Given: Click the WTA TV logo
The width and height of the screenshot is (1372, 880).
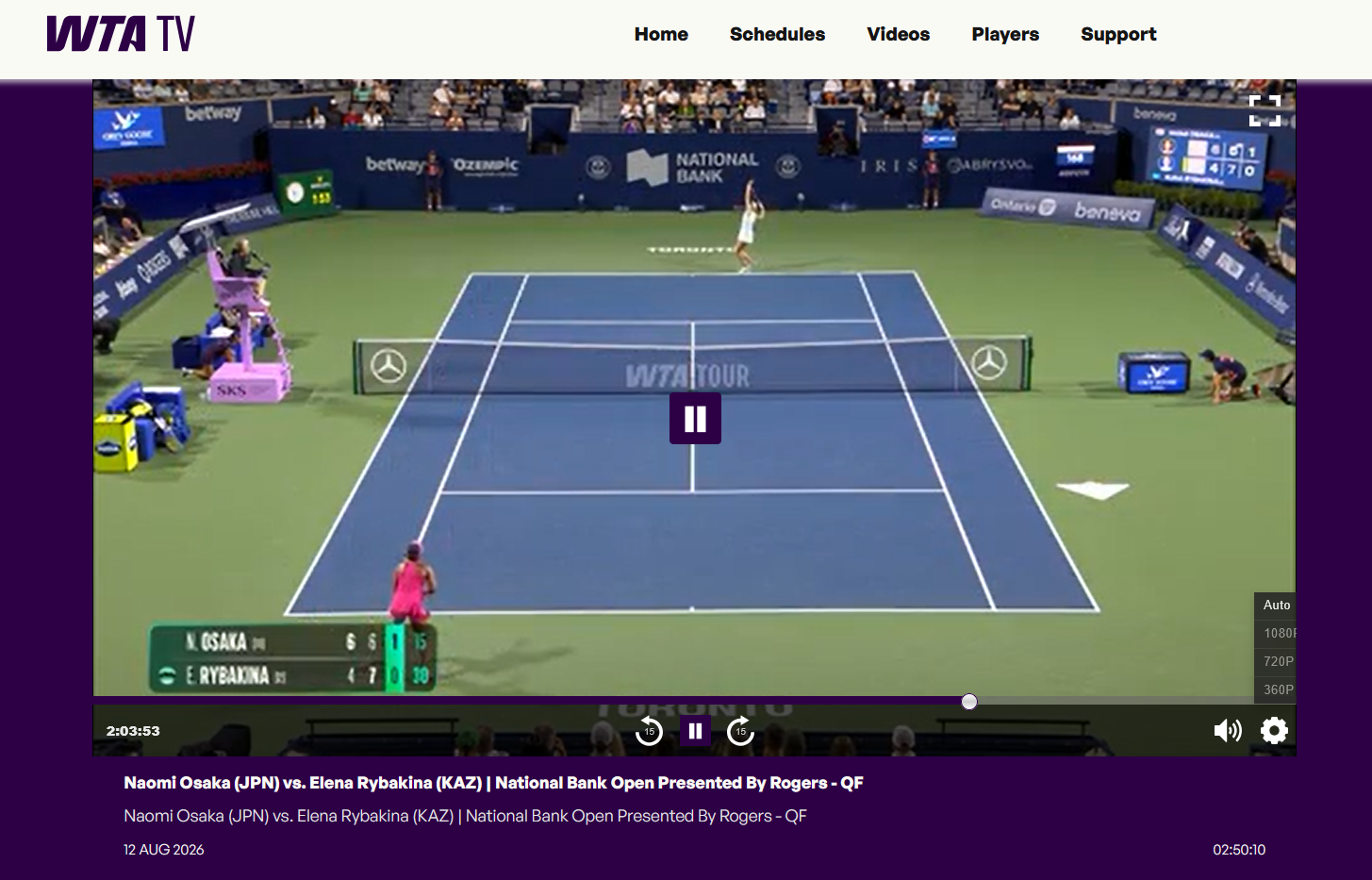Looking at the screenshot, I should point(121,34).
